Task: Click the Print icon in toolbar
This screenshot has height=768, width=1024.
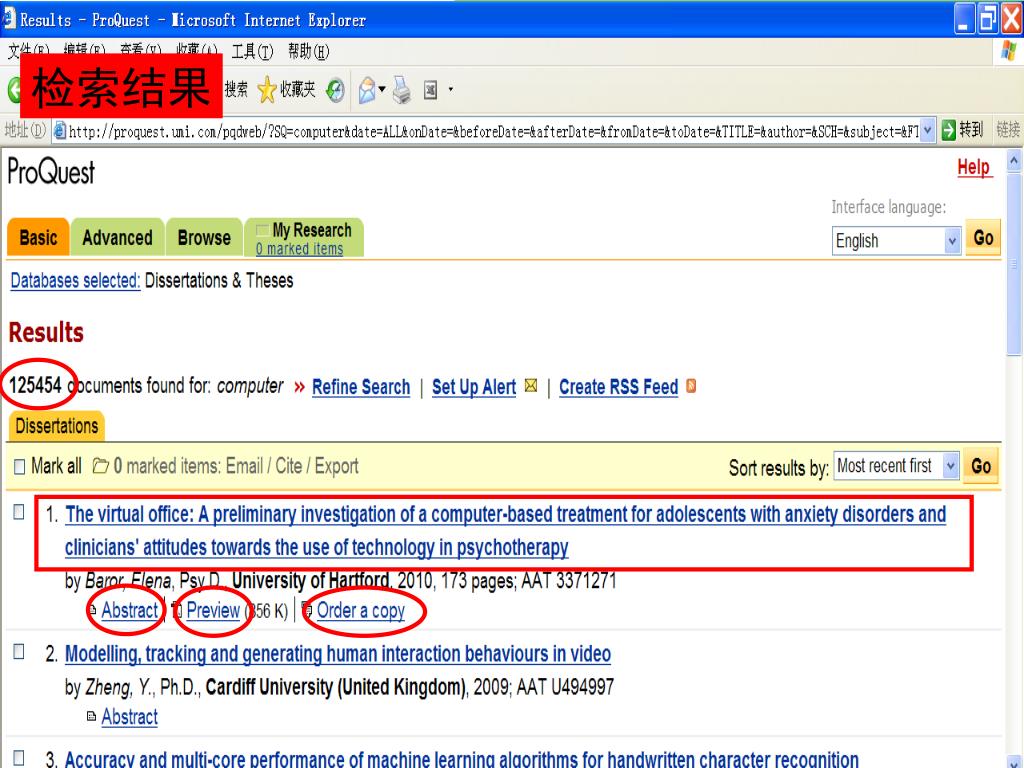Action: (402, 90)
